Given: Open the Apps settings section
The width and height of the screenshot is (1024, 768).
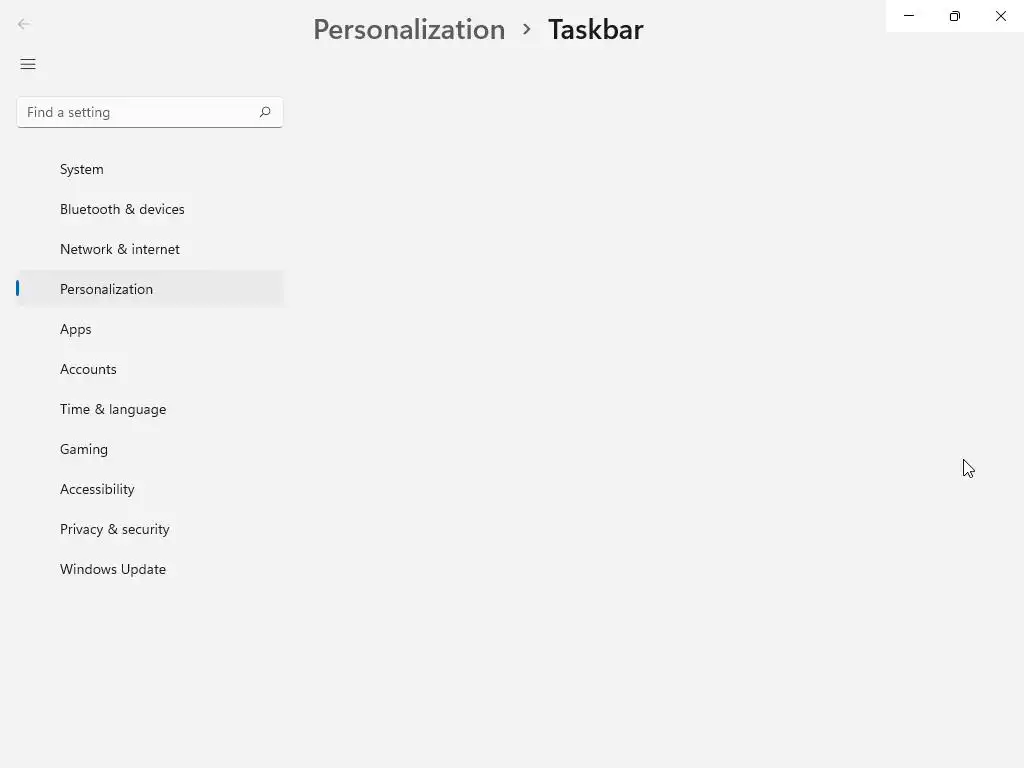Looking at the screenshot, I should pos(76,329).
